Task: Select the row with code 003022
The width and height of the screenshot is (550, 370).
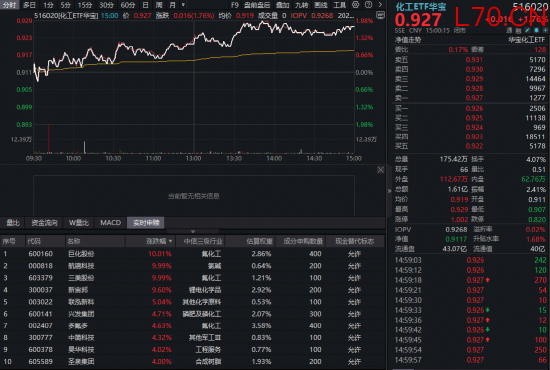Action: pos(192,302)
